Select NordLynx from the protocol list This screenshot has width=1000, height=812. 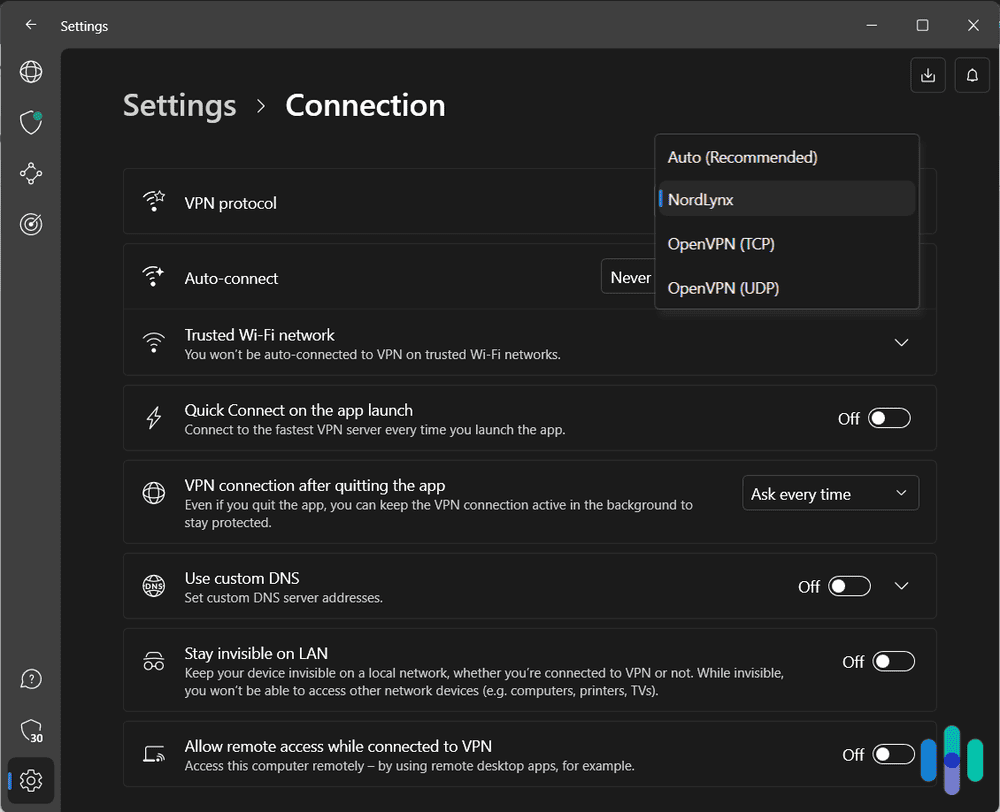click(x=787, y=199)
